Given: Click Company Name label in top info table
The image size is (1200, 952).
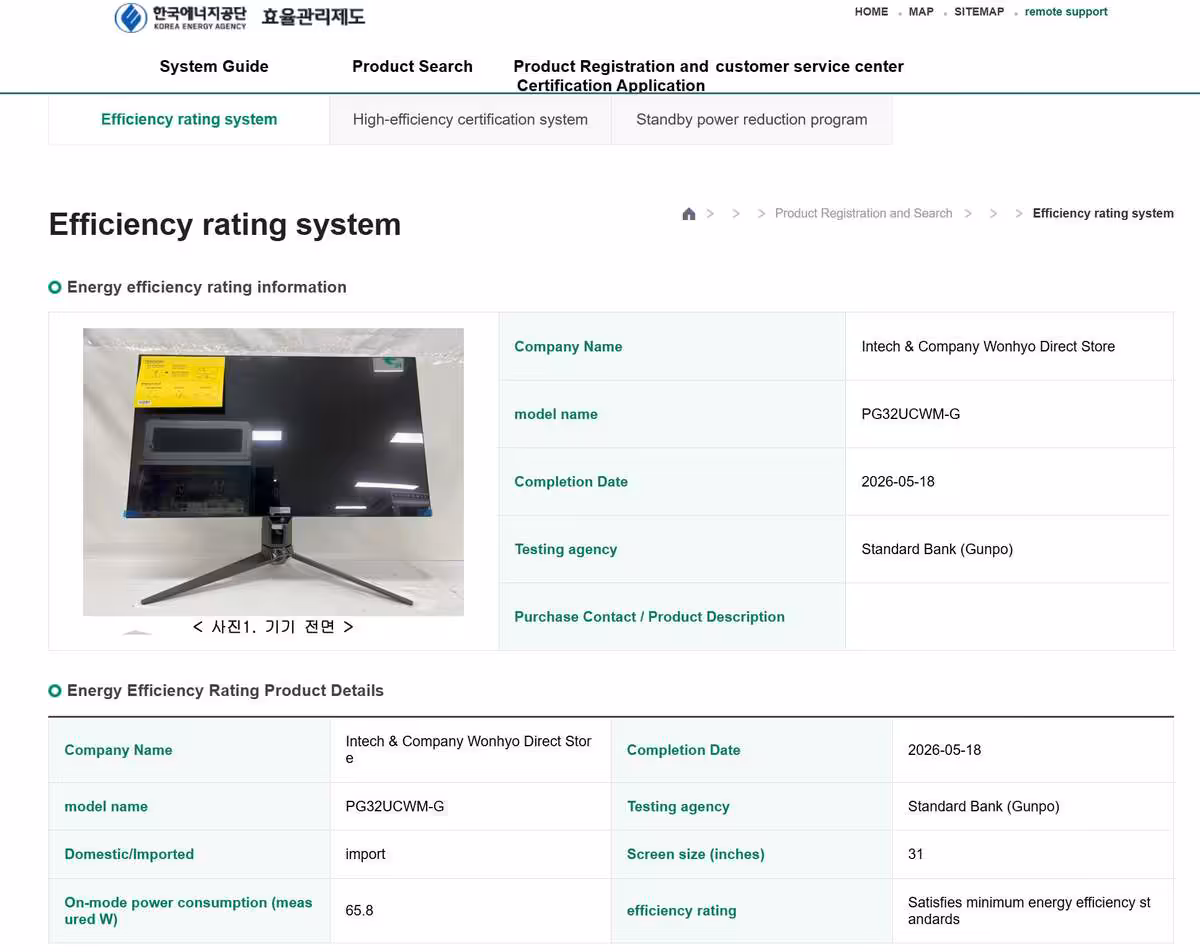Looking at the screenshot, I should 568,347.
